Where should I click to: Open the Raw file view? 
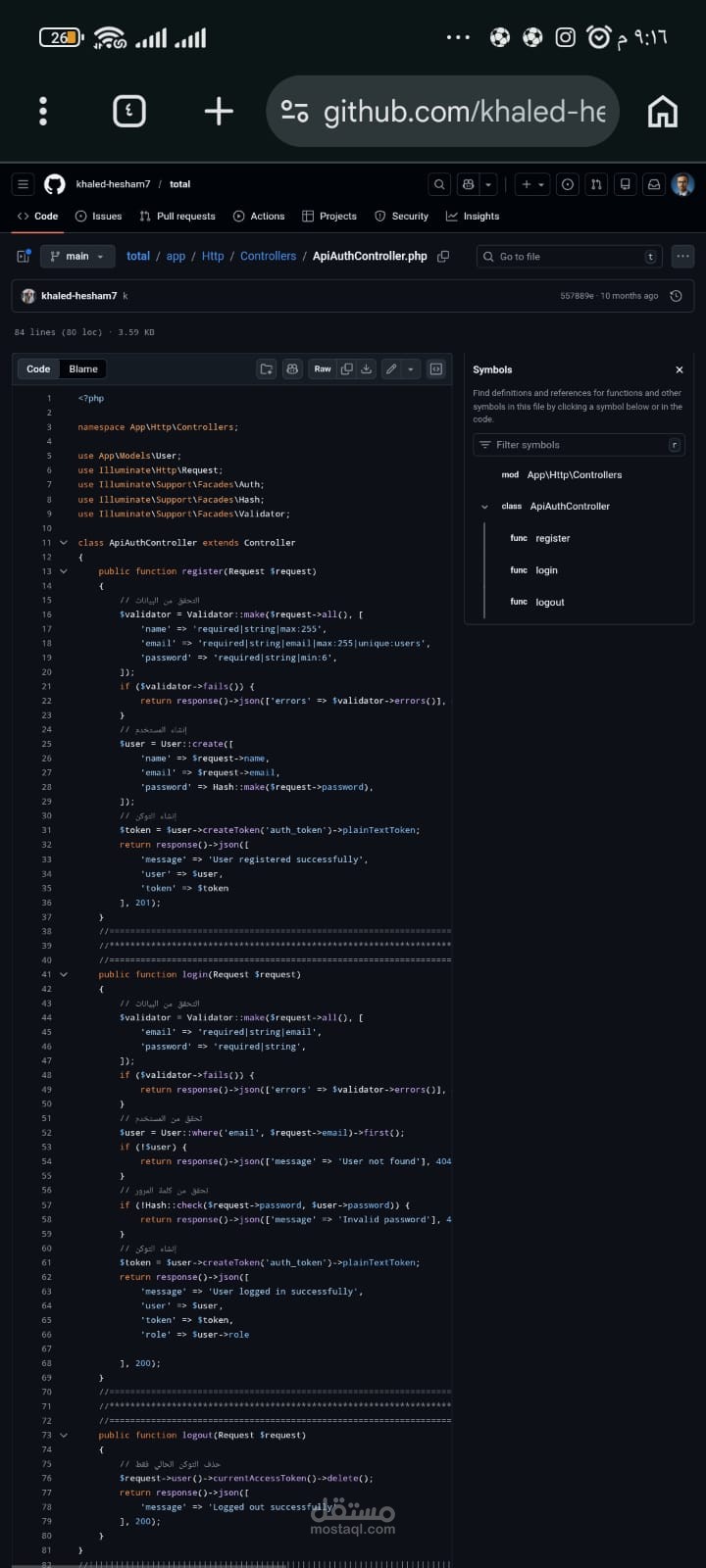pyautogui.click(x=323, y=369)
